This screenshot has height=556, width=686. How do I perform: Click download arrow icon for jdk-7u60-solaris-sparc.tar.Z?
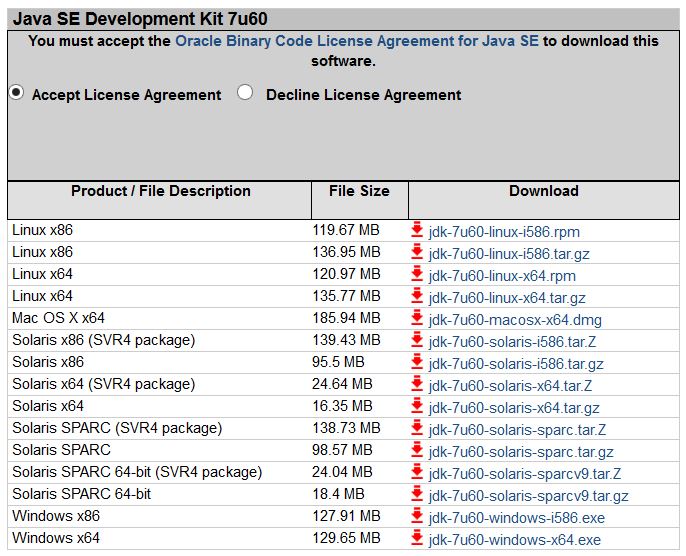[x=417, y=428]
